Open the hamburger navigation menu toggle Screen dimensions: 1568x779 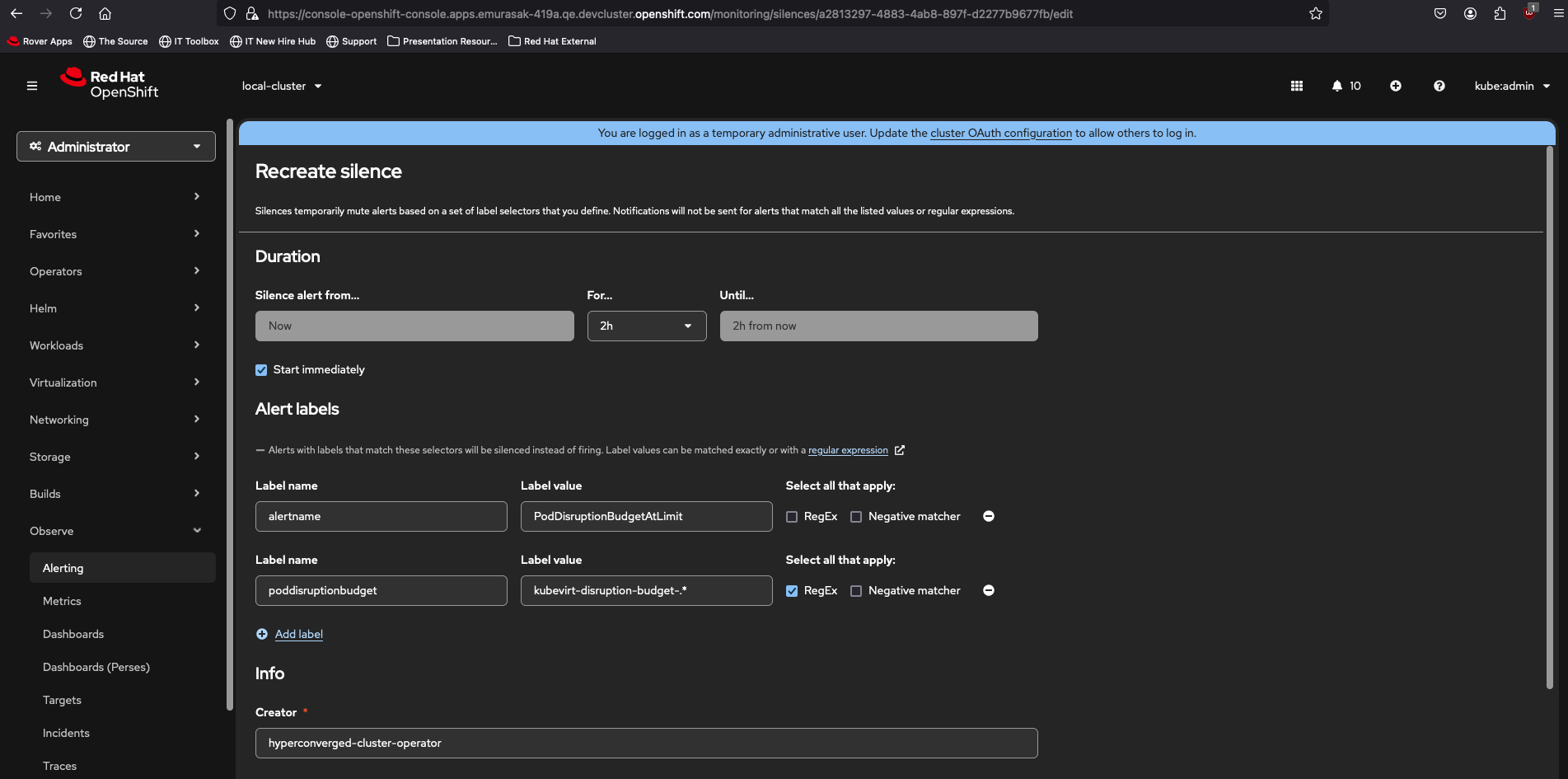32,86
